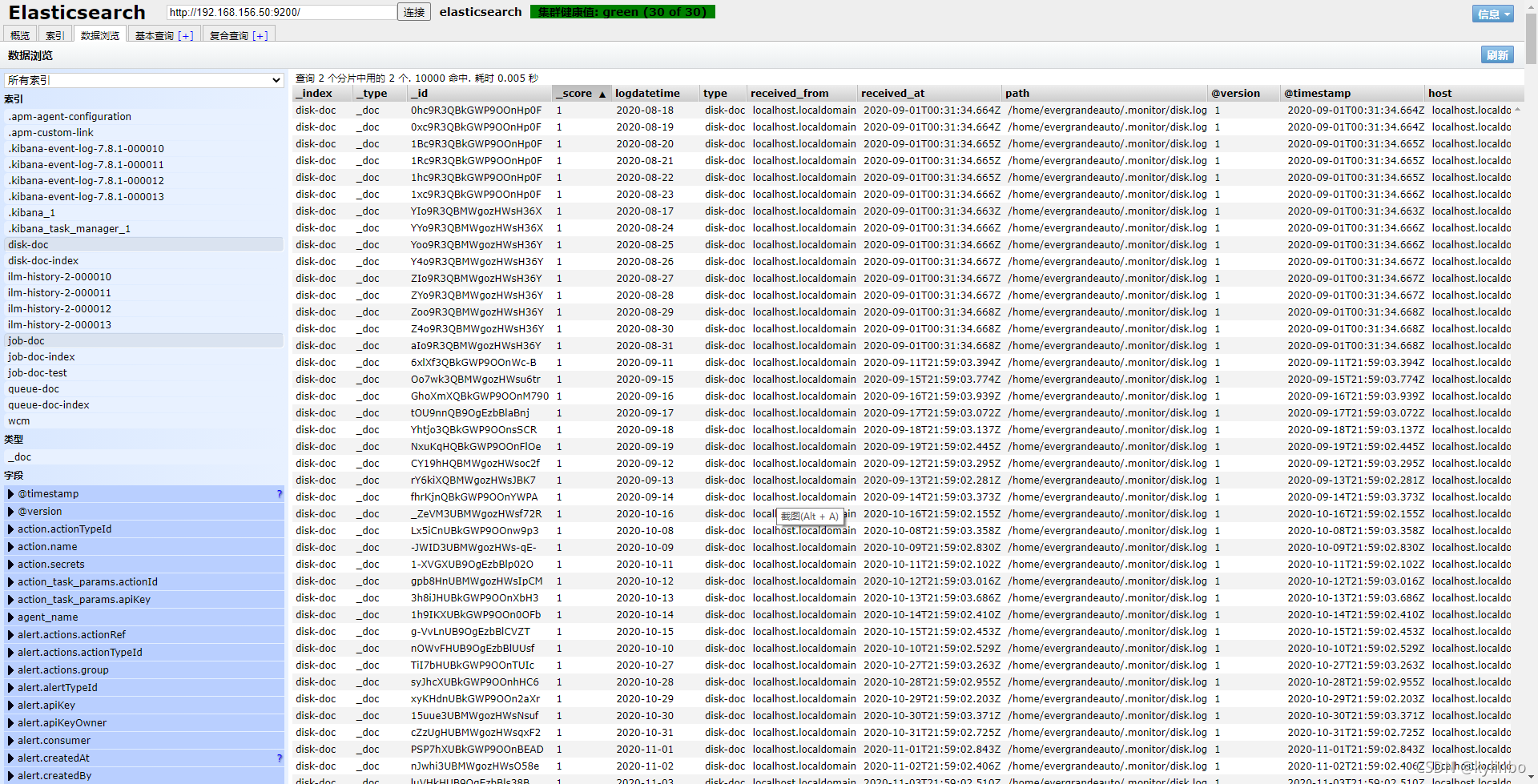Image resolution: width=1538 pixels, height=784 pixels.
Task: Sort by the @timestamp column header
Action: [x=1352, y=93]
